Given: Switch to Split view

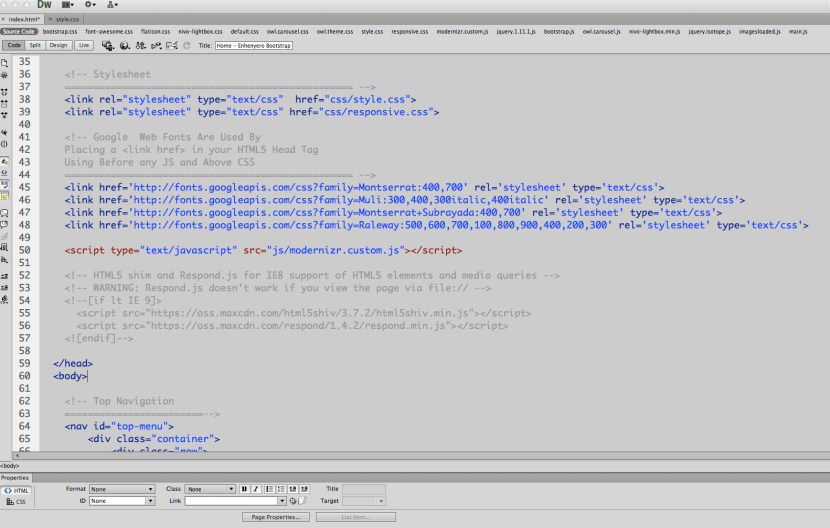Looking at the screenshot, I should tap(35, 46).
